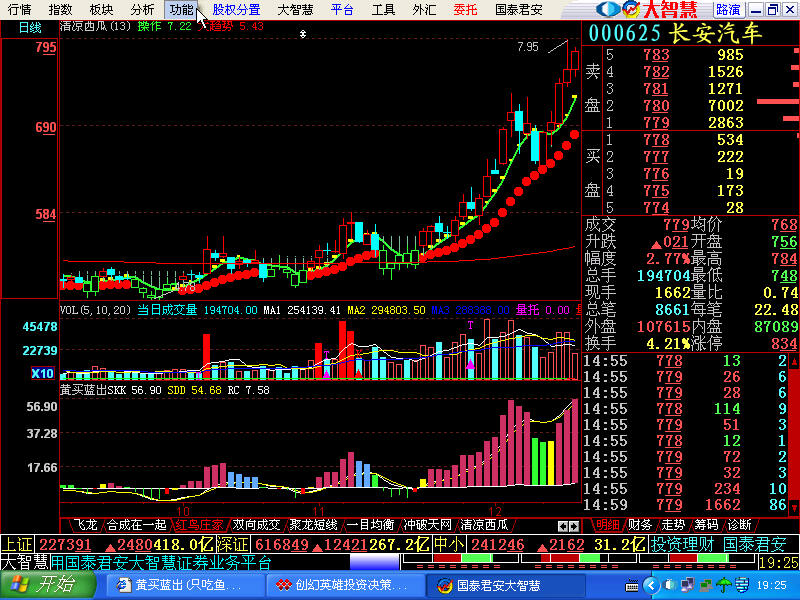Switch to the 红鸟庄家 indicator tab
The height and width of the screenshot is (600, 800).
199,525
